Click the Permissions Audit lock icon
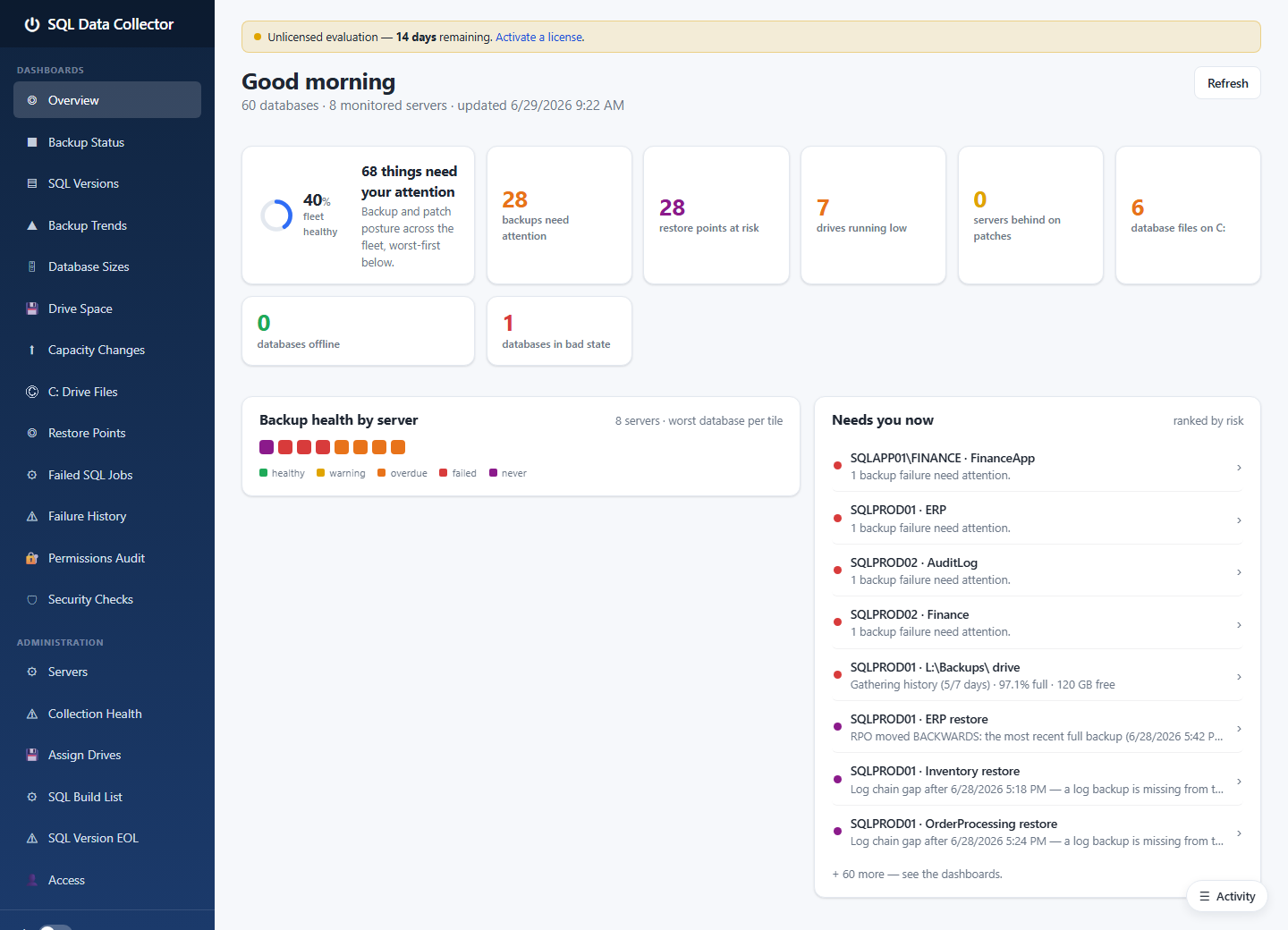 click(x=32, y=558)
